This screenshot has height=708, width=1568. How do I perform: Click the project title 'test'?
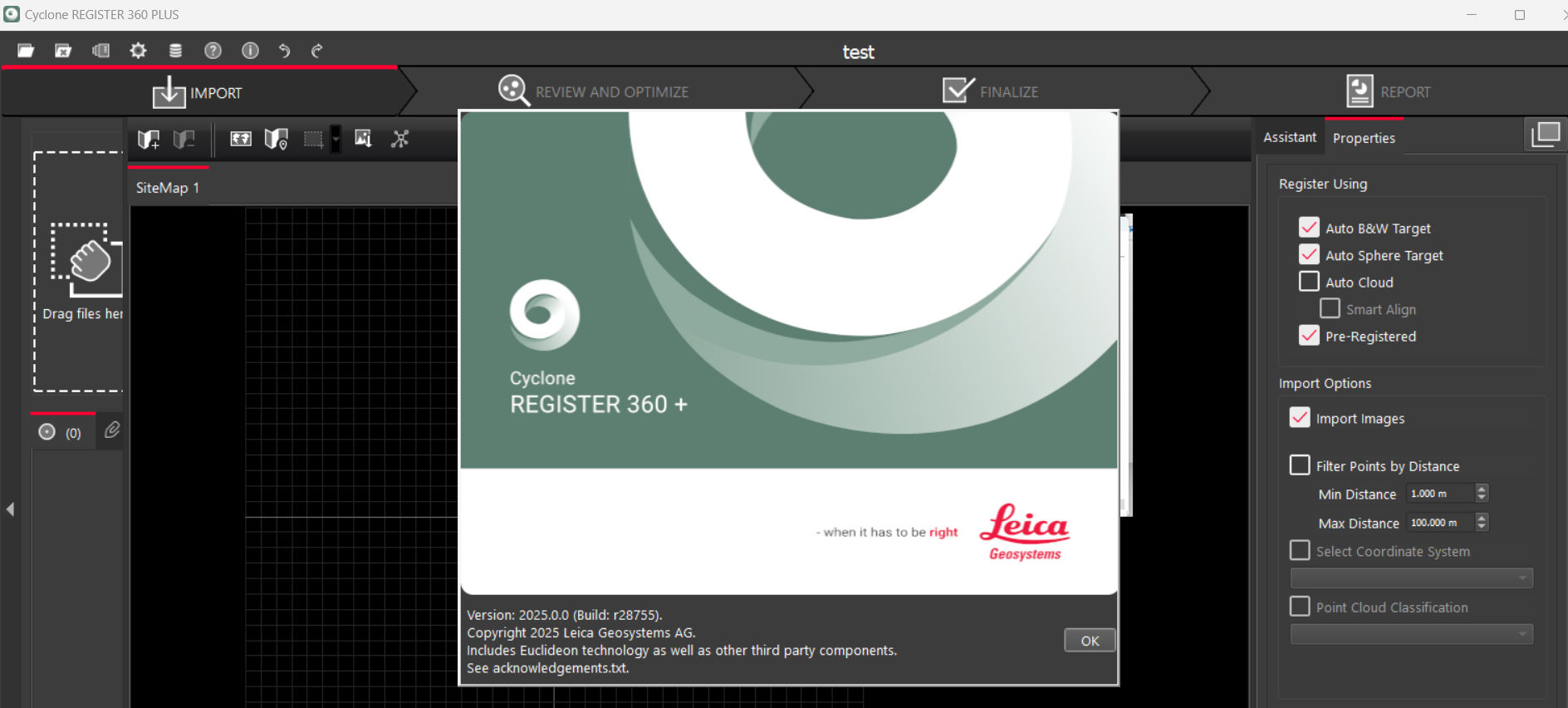coord(858,52)
